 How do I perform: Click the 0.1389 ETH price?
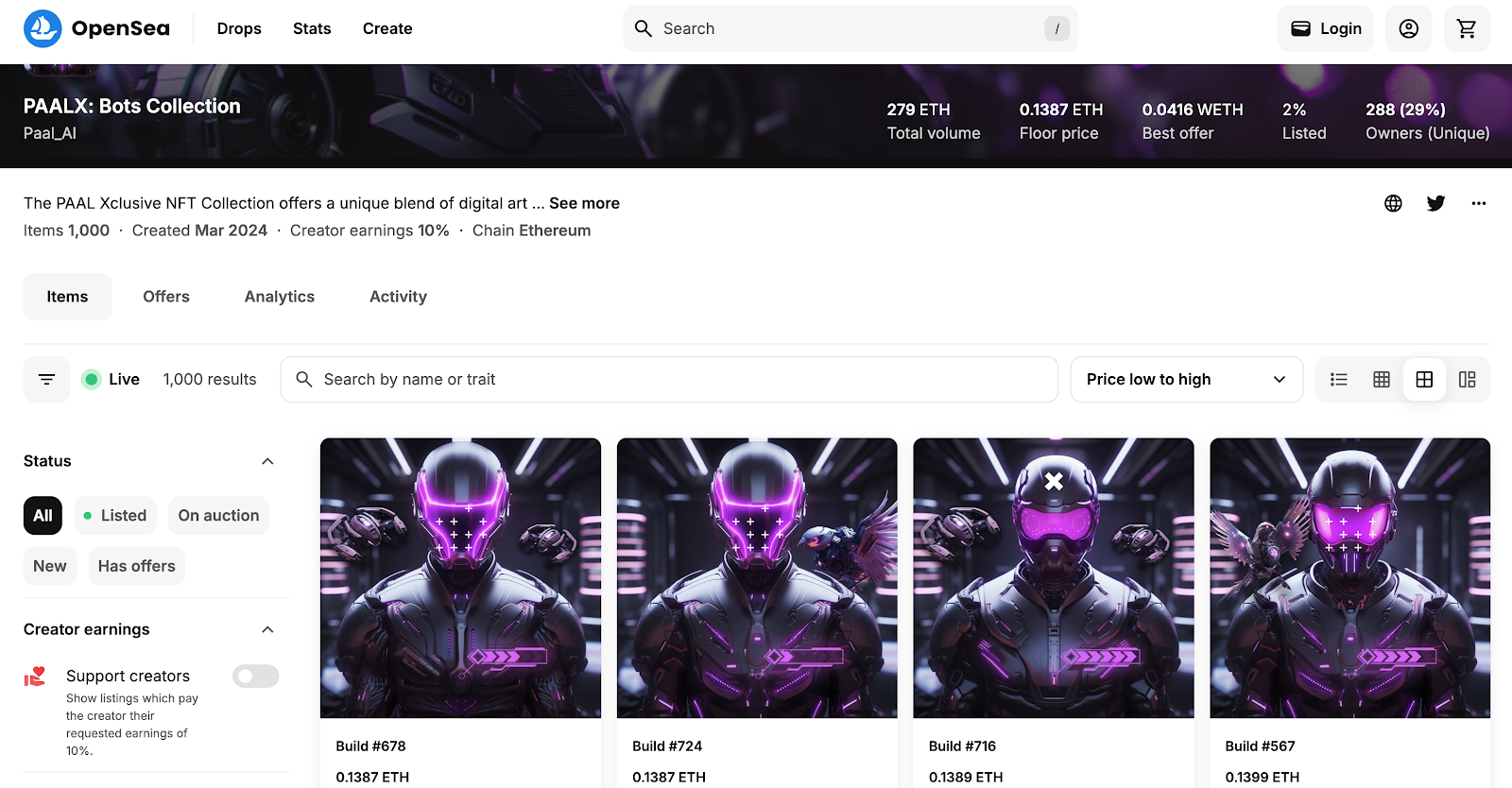[x=966, y=777]
